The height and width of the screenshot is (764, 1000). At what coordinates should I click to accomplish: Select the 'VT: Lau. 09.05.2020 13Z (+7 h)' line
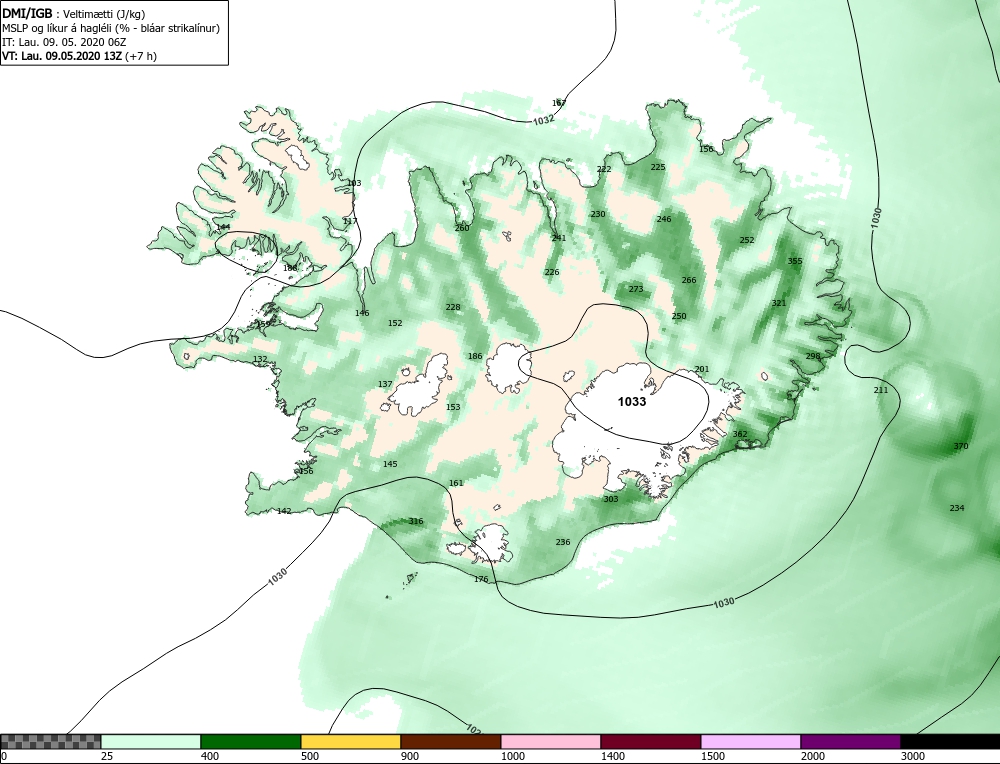click(x=79, y=55)
